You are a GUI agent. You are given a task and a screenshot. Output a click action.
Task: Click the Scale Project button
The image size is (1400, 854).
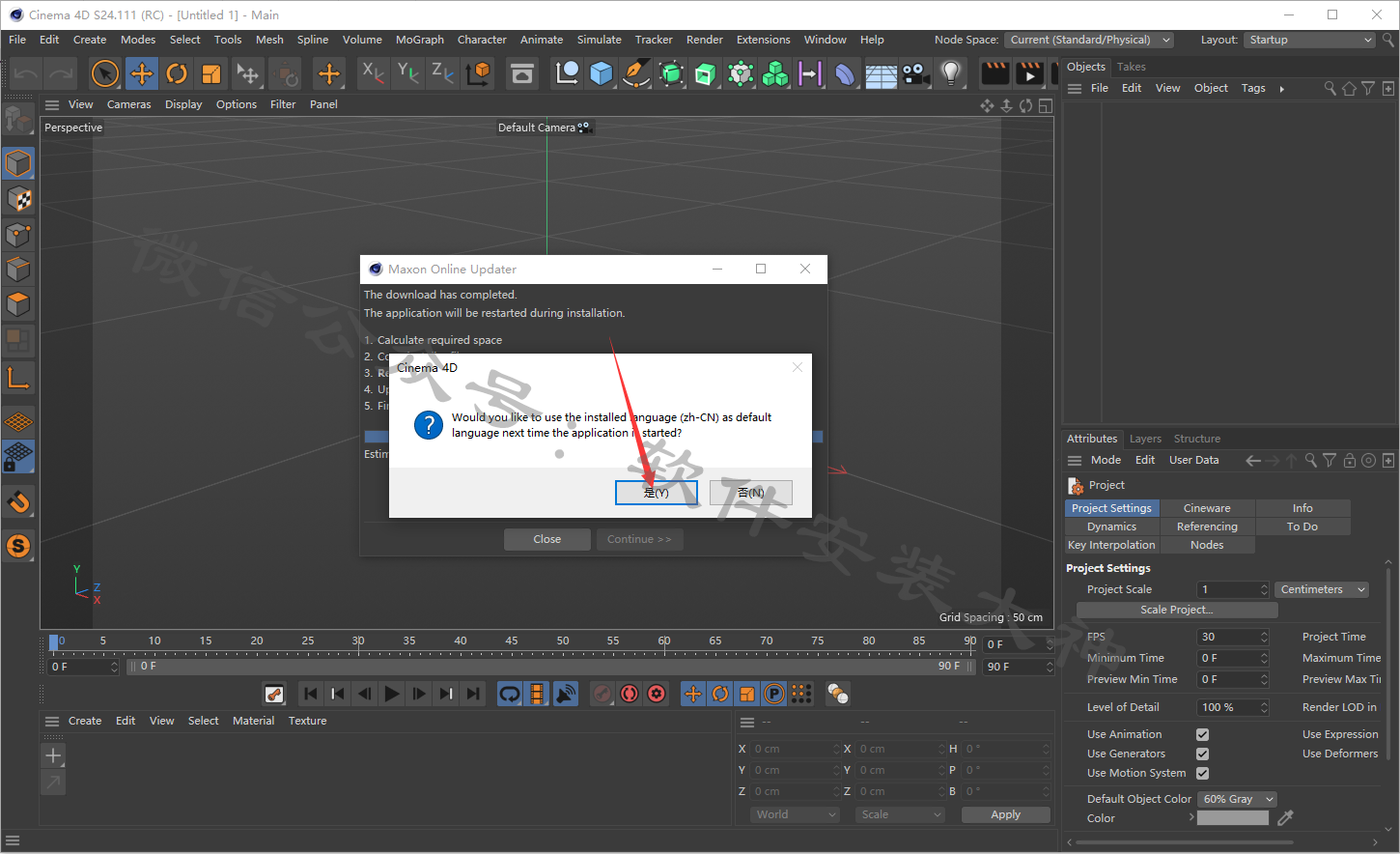pos(1177,610)
